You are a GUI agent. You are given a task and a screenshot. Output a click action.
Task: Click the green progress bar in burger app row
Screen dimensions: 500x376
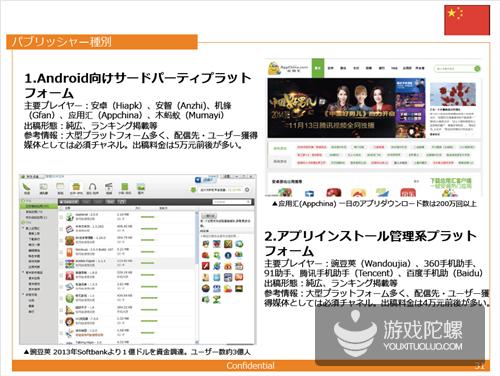148,240
